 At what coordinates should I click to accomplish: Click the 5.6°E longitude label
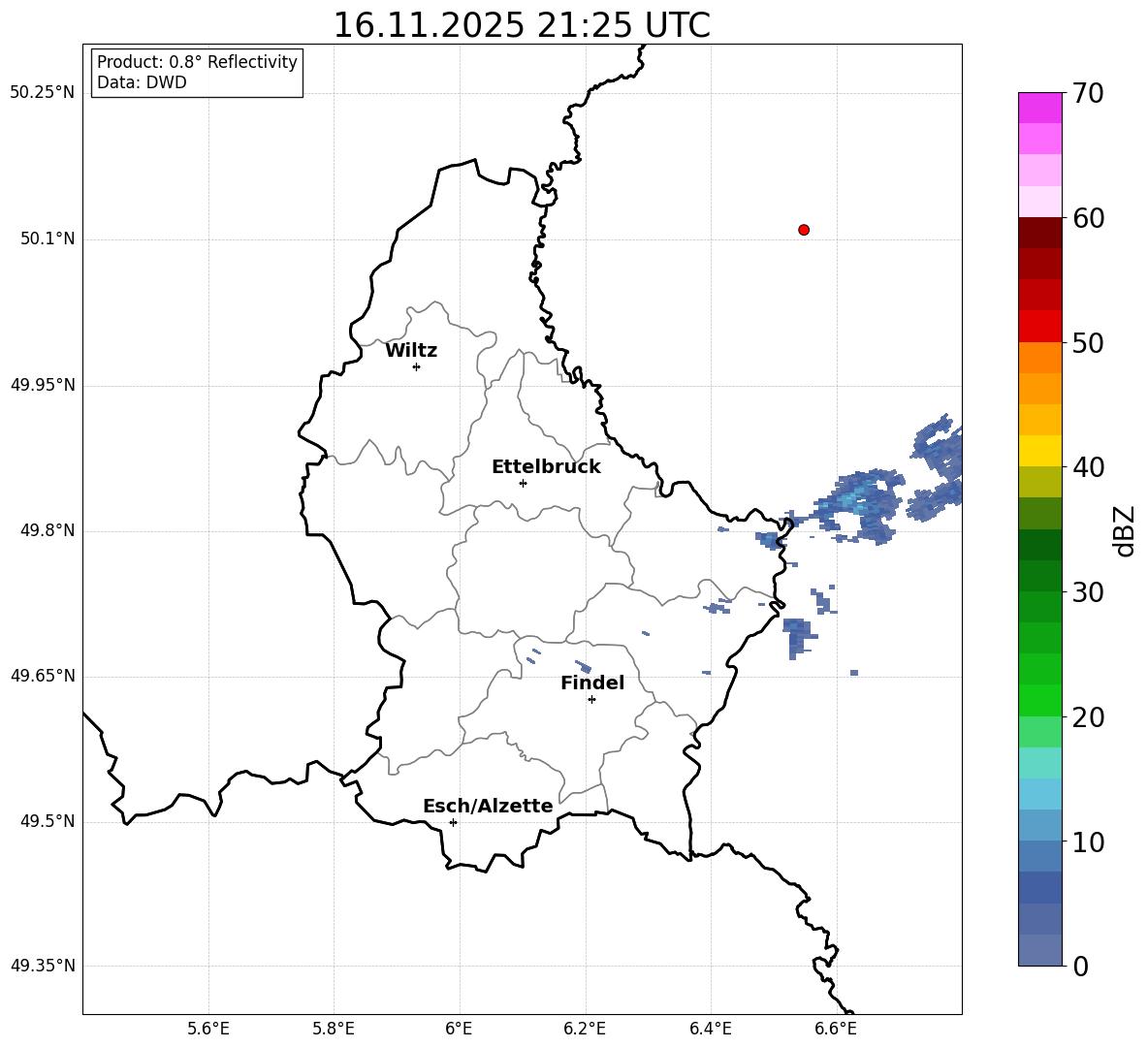coord(208,1030)
